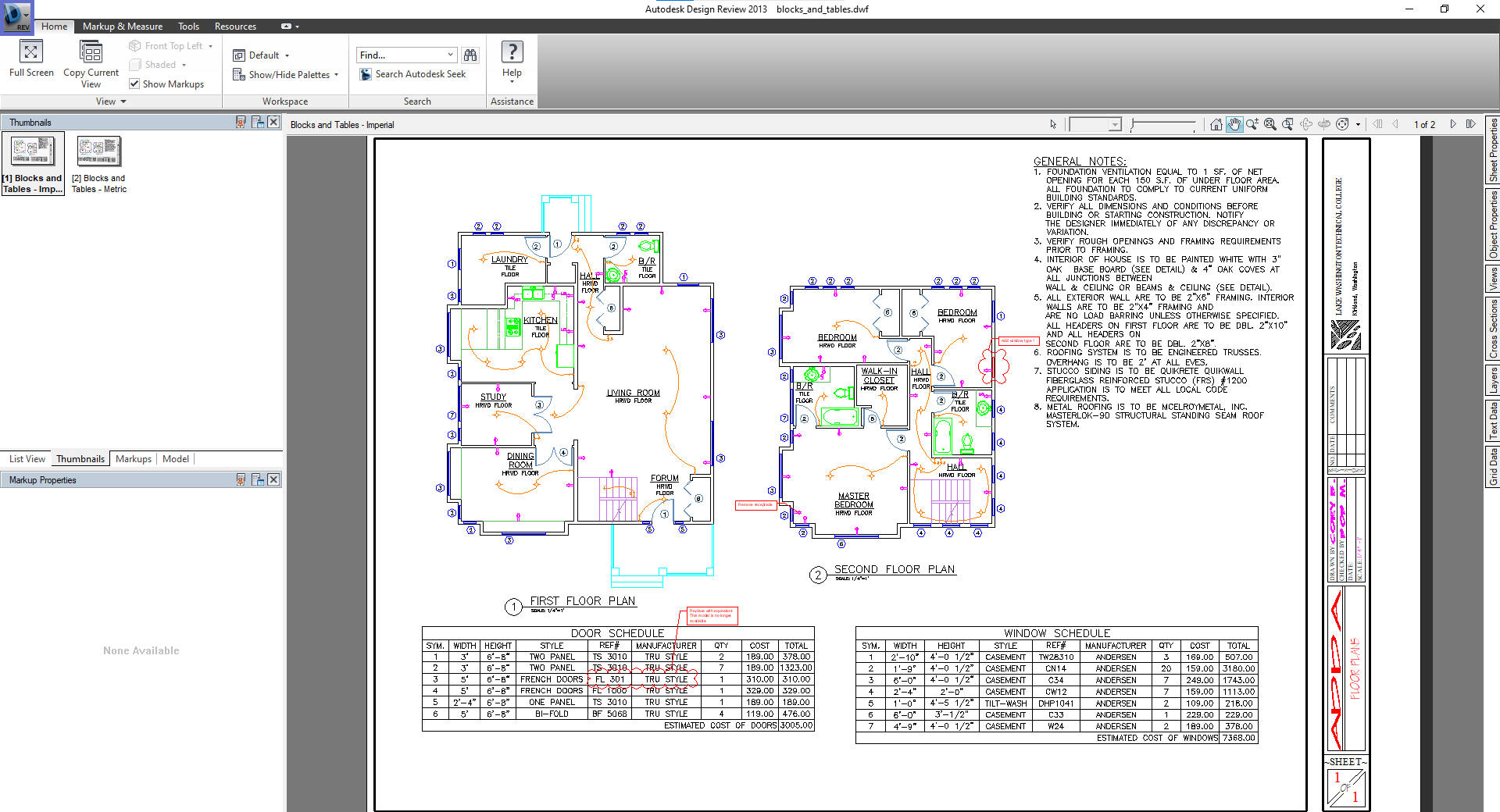1500x812 pixels.
Task: Go to next page arrow
Action: click(x=1453, y=124)
